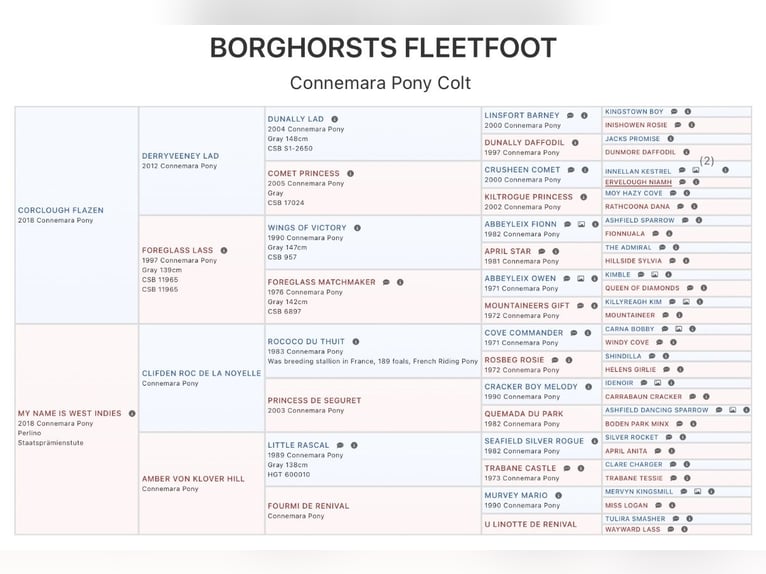Image resolution: width=766 pixels, height=574 pixels.
Task: Open info icon beside My Name Is West Indies
Action: [132, 413]
